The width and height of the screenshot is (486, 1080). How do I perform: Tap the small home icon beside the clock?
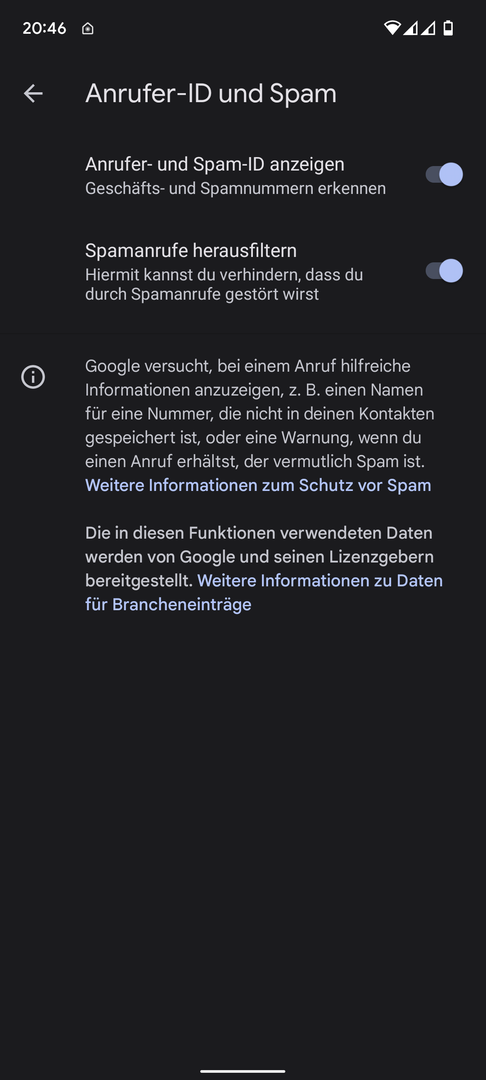pyautogui.click(x=87, y=29)
